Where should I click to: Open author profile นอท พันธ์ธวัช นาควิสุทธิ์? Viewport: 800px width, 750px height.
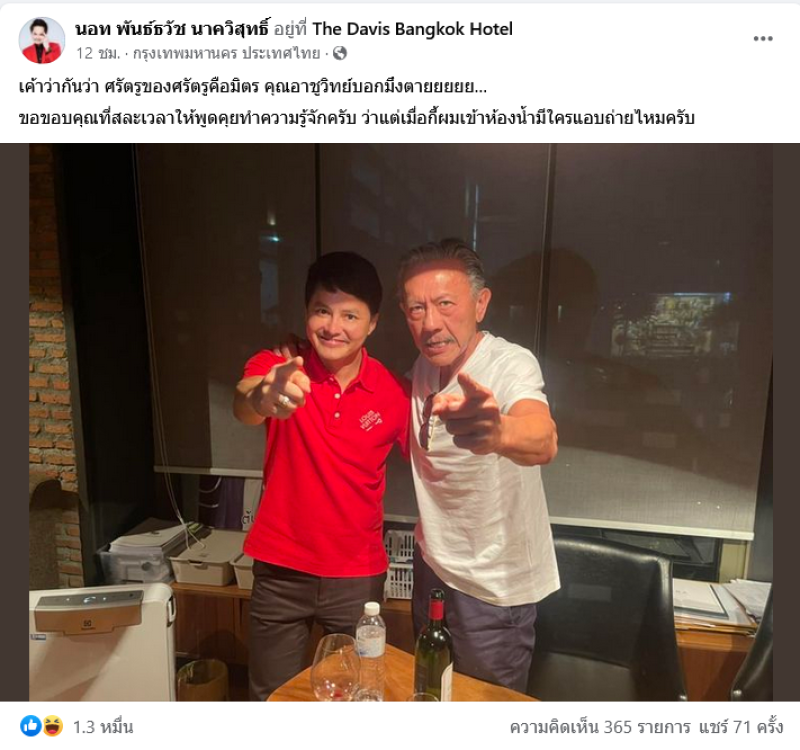click(x=171, y=29)
